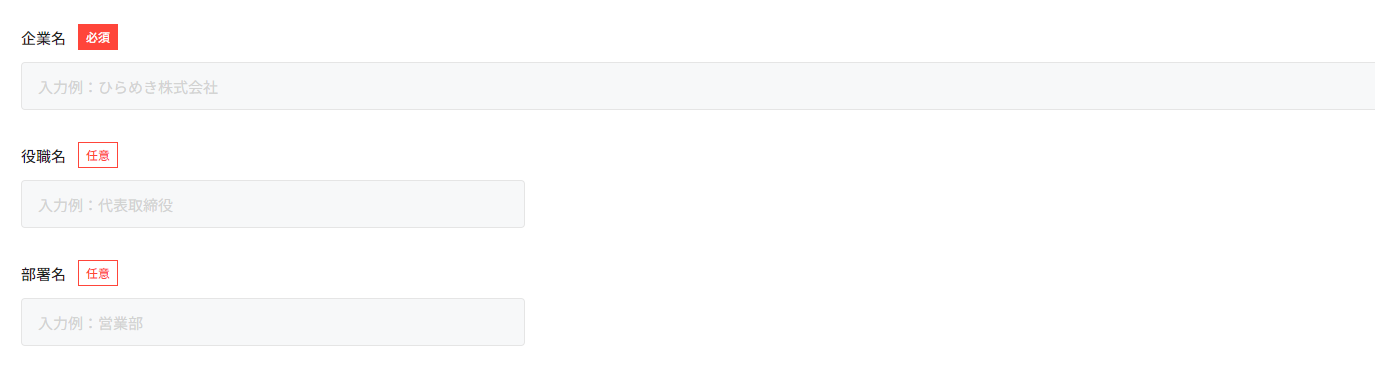
Task: Place cursor in the required company name field
Action: coord(698,86)
